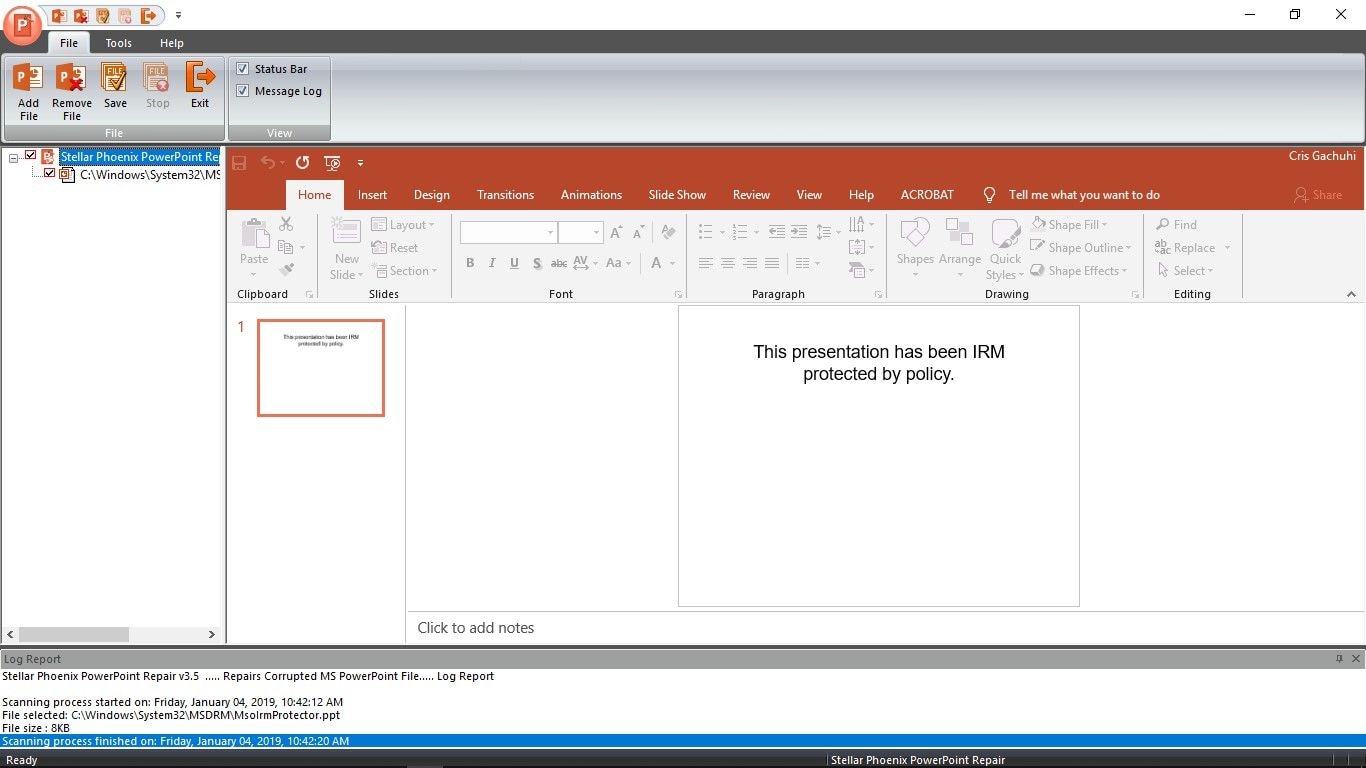Switch to the Transitions tab
Screen dimensions: 1366x768
point(505,195)
